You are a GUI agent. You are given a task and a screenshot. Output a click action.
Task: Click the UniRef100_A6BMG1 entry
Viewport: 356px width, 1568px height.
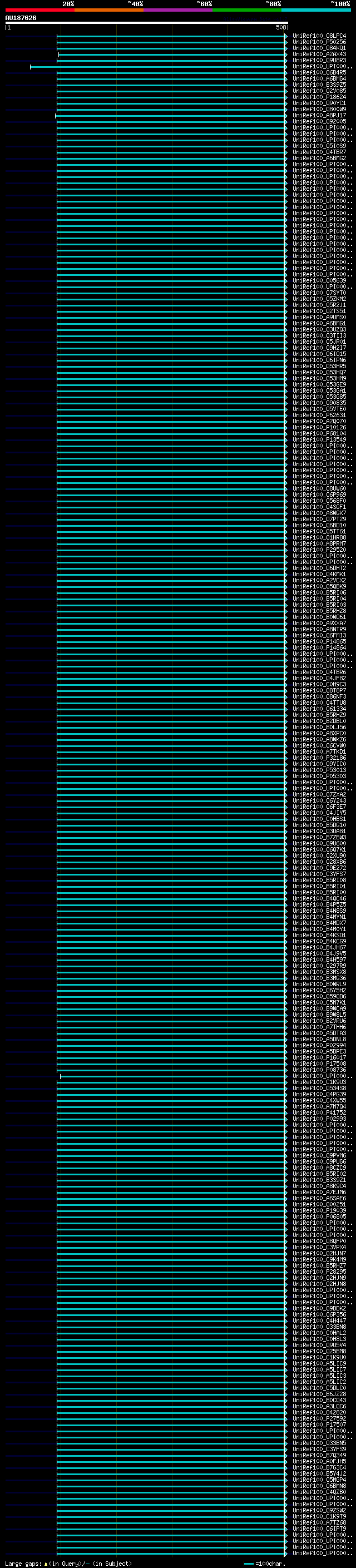[x=319, y=323]
